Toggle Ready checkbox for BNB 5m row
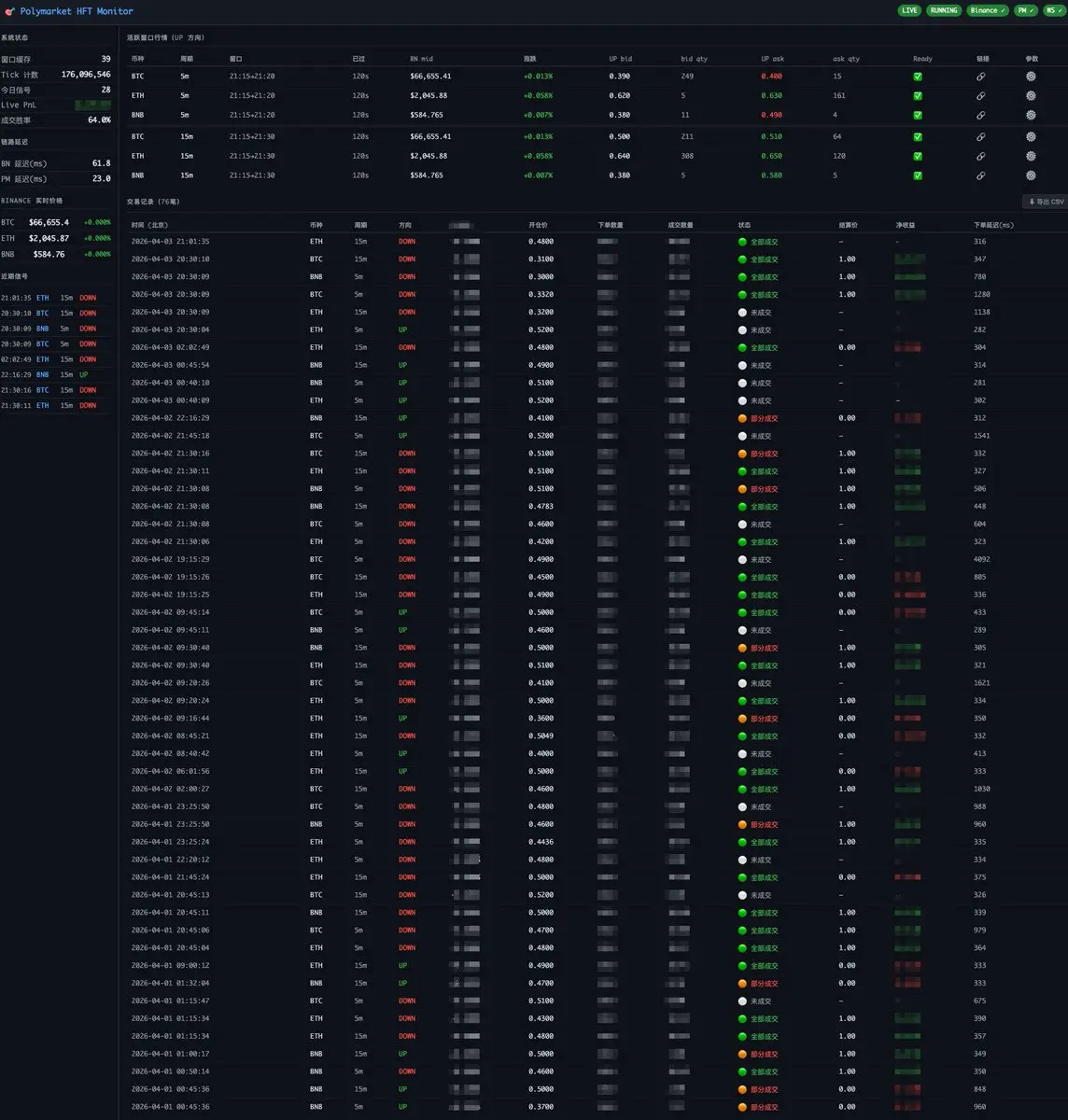 pyautogui.click(x=918, y=115)
